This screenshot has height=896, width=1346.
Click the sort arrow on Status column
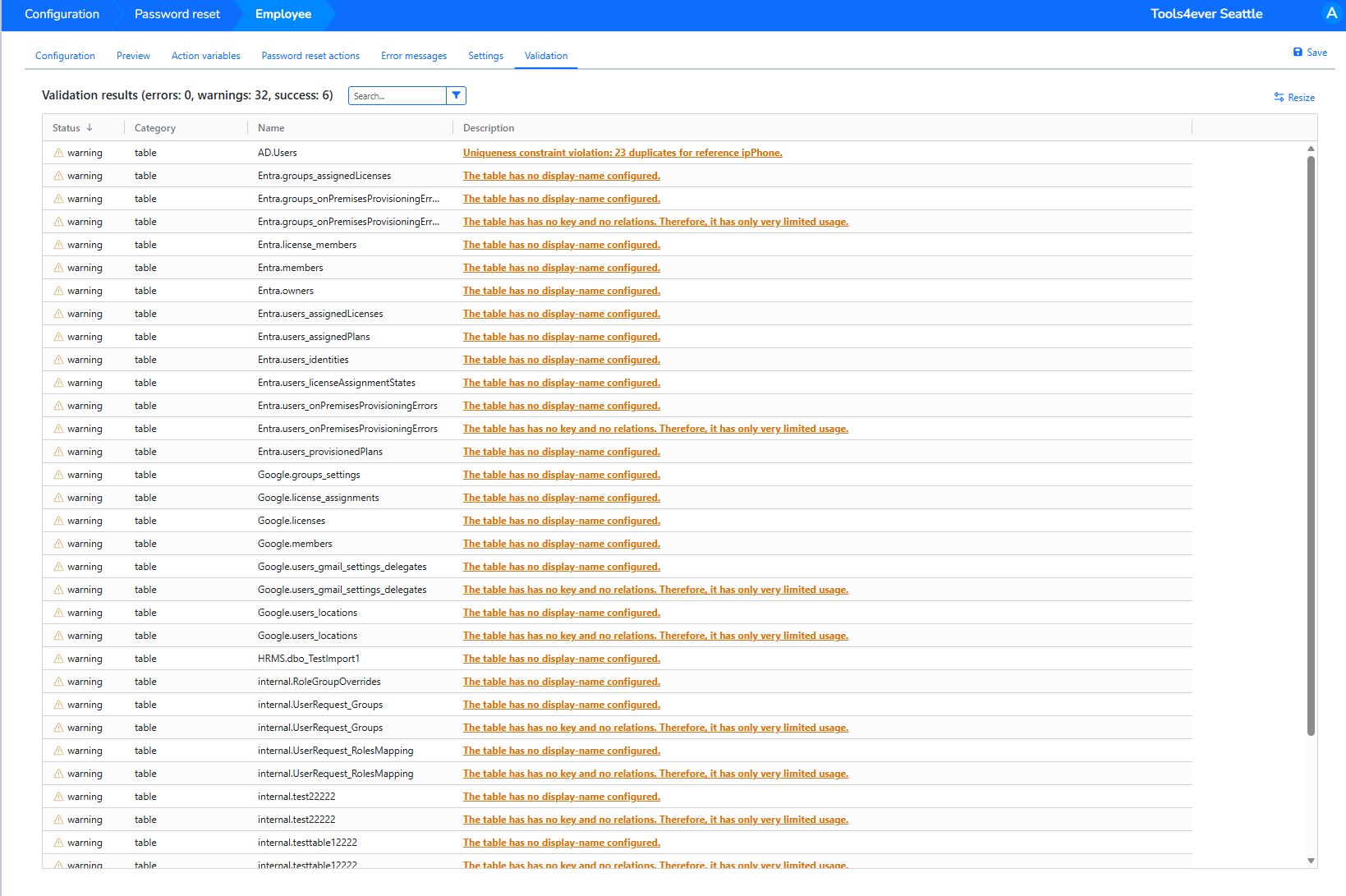pos(90,127)
